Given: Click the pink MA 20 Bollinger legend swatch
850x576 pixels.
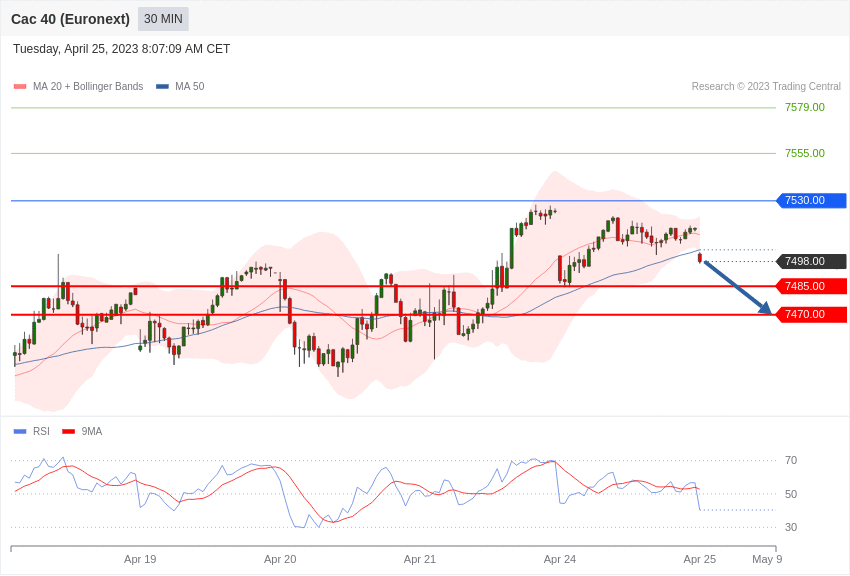Looking at the screenshot, I should point(20,87).
